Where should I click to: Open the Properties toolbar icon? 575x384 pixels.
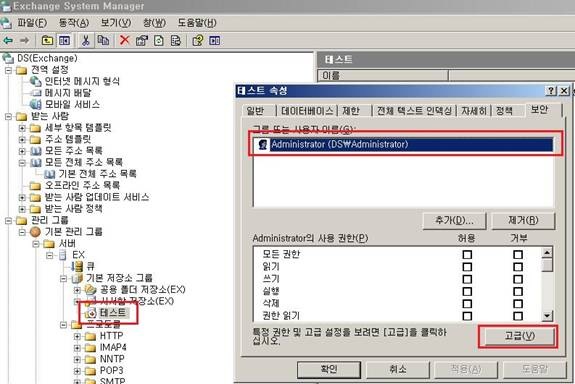pos(142,40)
